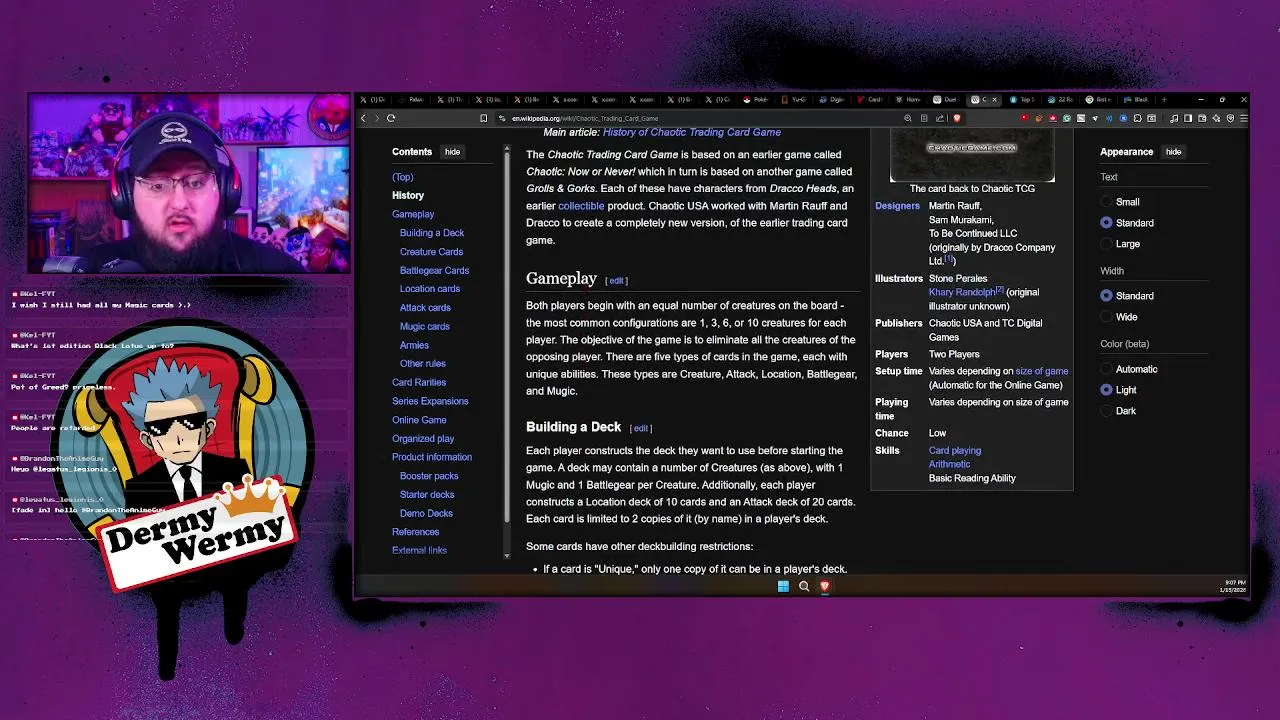Viewport: 1280px width, 720px height.
Task: Switch to the Top 1 tab
Action: coord(1022,100)
